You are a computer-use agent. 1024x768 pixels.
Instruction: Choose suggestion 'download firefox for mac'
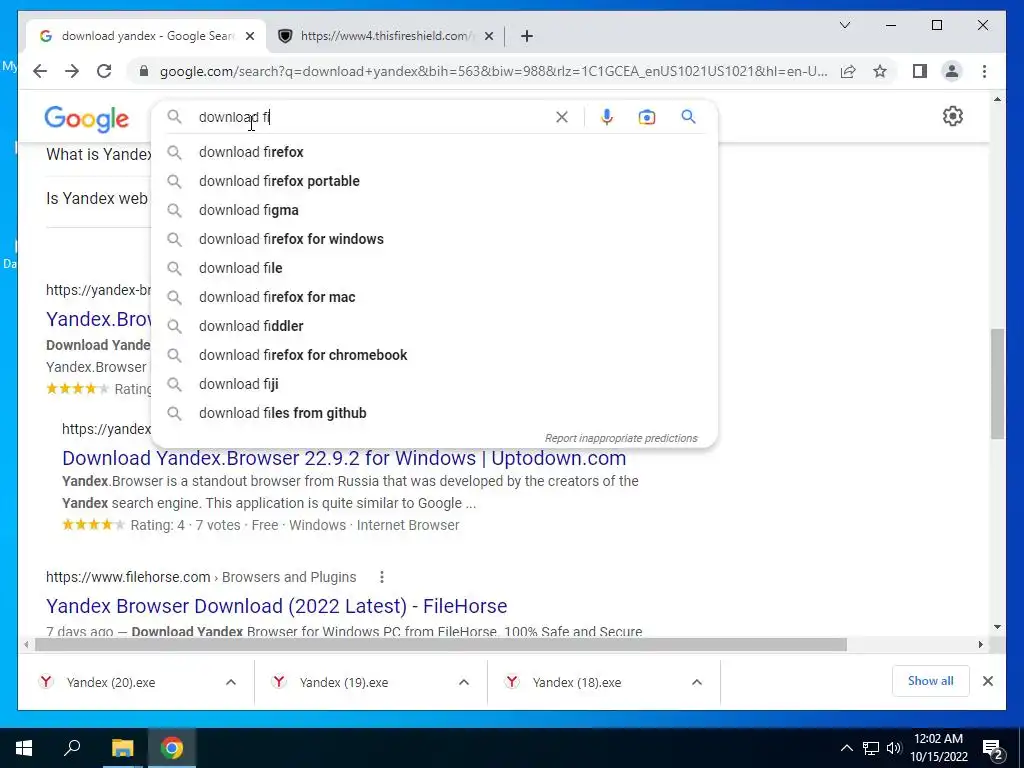tap(434, 297)
